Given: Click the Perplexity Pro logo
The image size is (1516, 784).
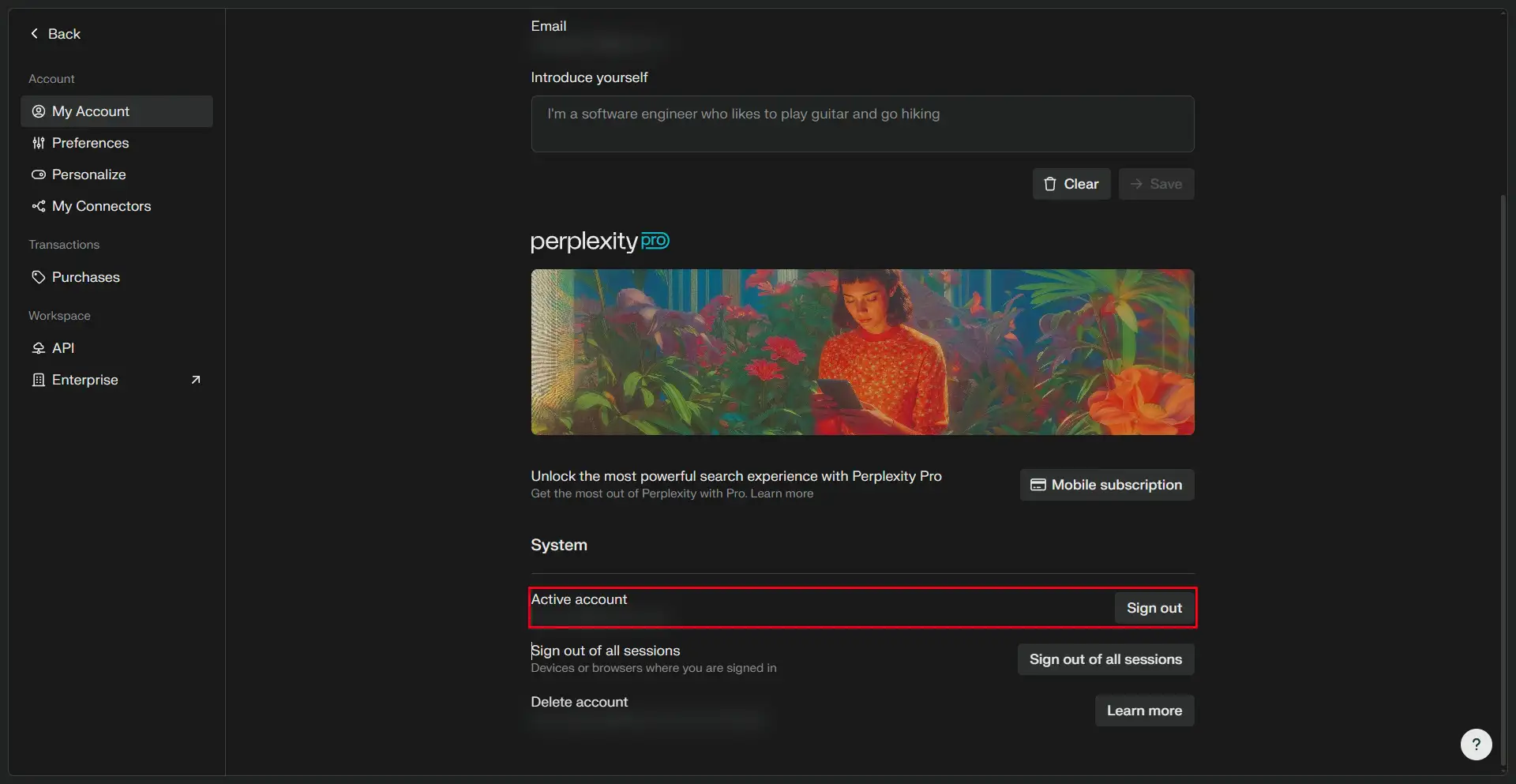Looking at the screenshot, I should [x=600, y=242].
